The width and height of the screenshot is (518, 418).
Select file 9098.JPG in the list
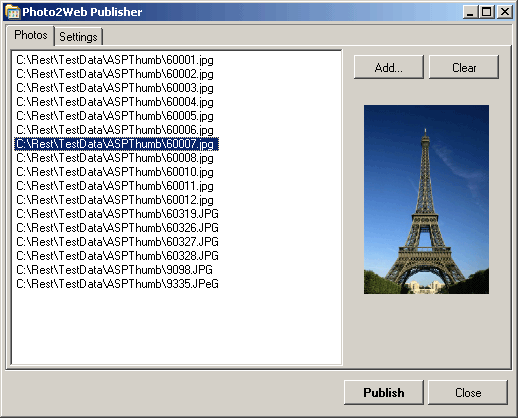114,270
